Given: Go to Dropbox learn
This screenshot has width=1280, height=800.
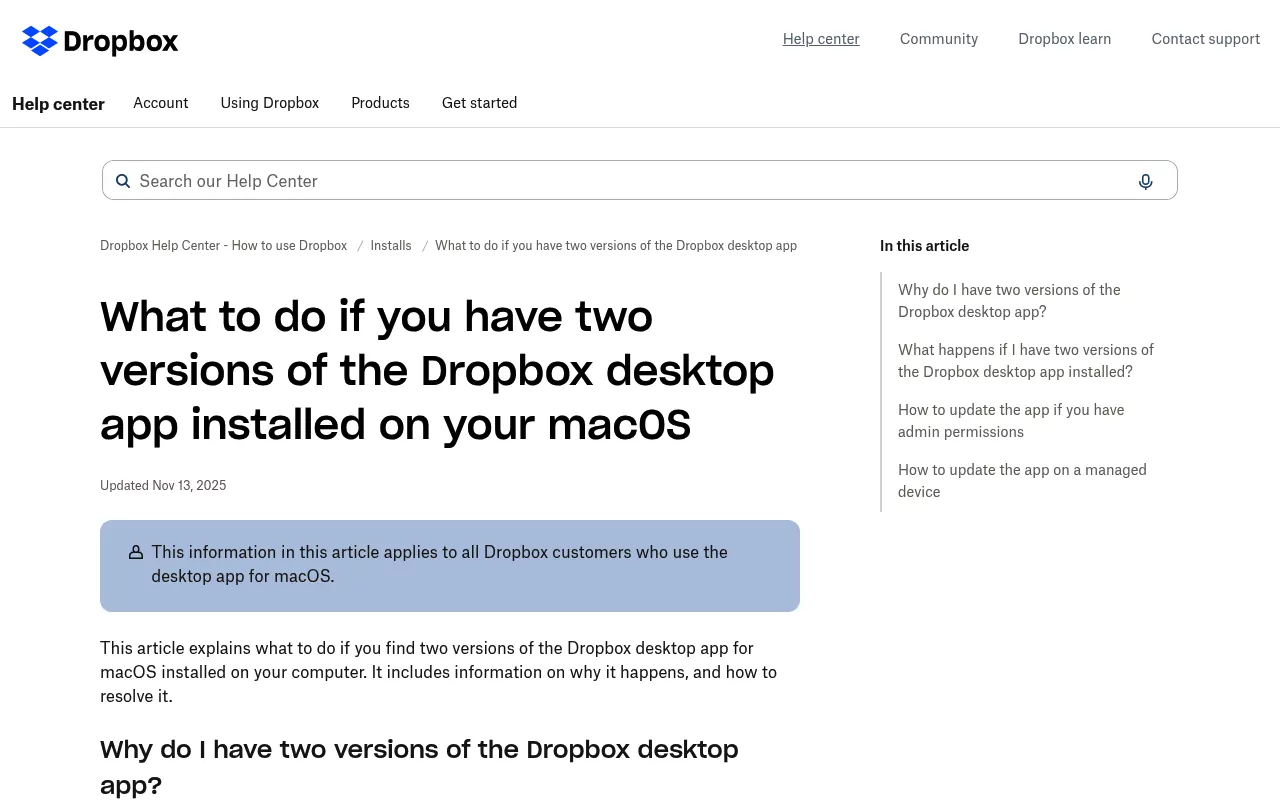Looking at the screenshot, I should 1065,39.
